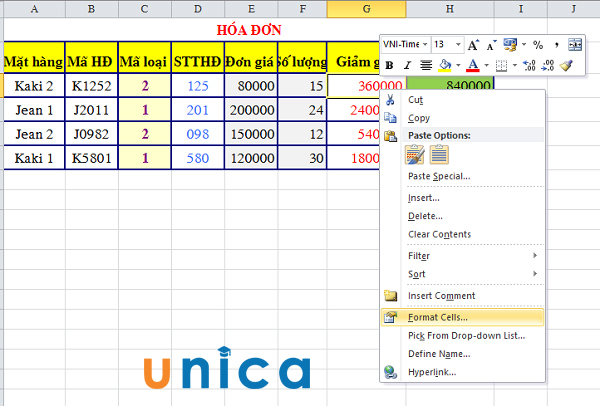This screenshot has width=600, height=406.
Task: Open the font size 13 dropdown
Action: (x=458, y=45)
